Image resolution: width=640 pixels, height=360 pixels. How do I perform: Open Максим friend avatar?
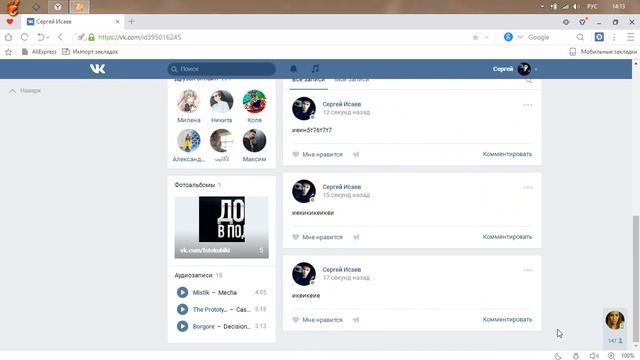pyautogui.click(x=254, y=140)
